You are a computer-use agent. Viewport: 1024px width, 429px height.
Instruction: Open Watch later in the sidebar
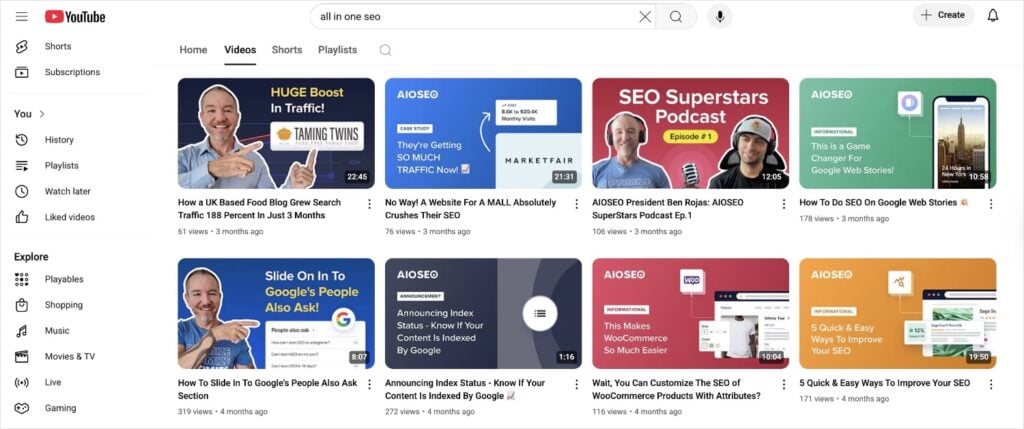point(53,191)
